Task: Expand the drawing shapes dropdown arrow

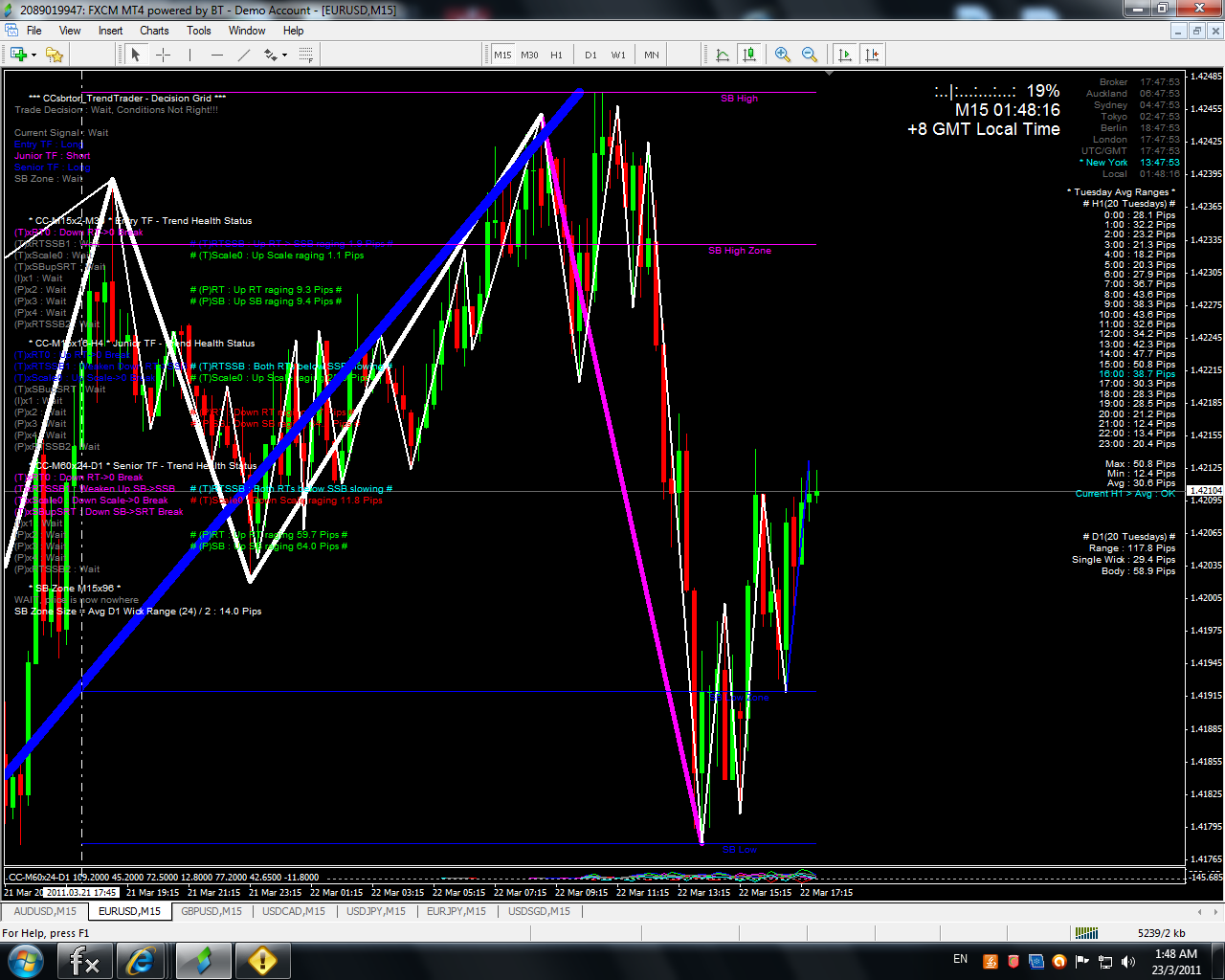Action: pyautogui.click(x=284, y=55)
